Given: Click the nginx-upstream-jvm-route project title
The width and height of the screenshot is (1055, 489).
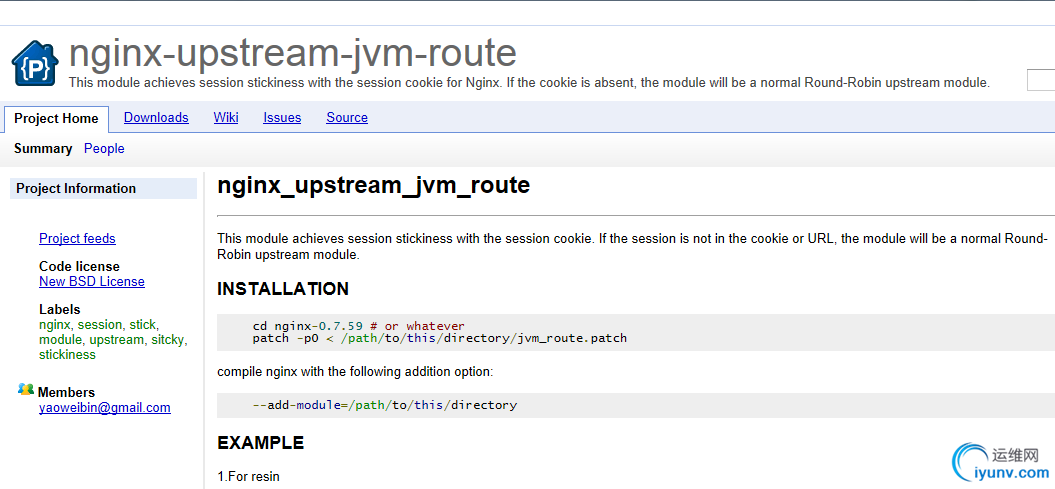Looking at the screenshot, I should point(293,52).
